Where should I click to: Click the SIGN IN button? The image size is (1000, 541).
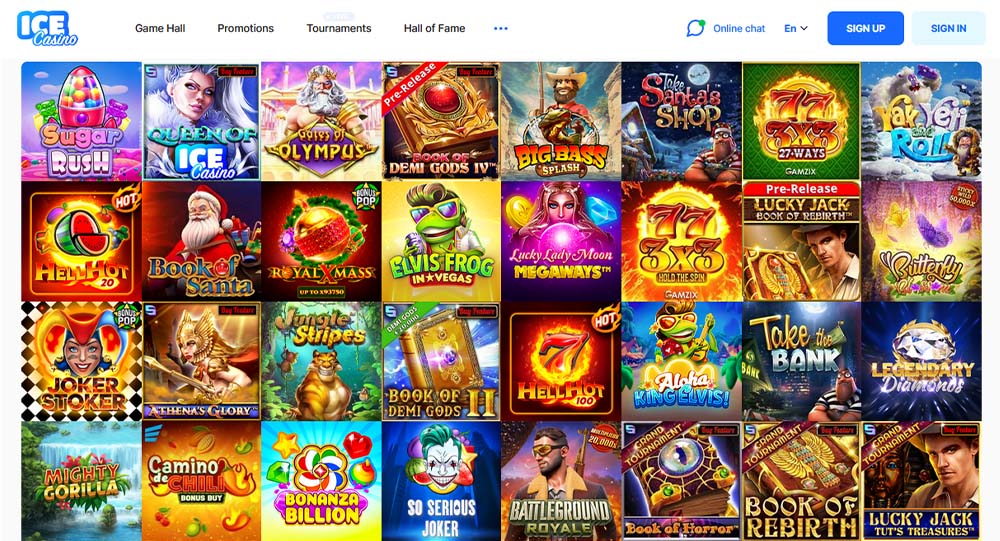(948, 28)
